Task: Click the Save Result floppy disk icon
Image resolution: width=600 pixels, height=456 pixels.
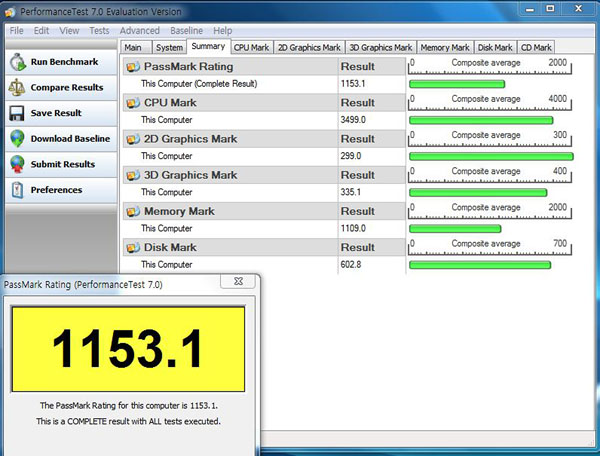Action: coord(16,113)
